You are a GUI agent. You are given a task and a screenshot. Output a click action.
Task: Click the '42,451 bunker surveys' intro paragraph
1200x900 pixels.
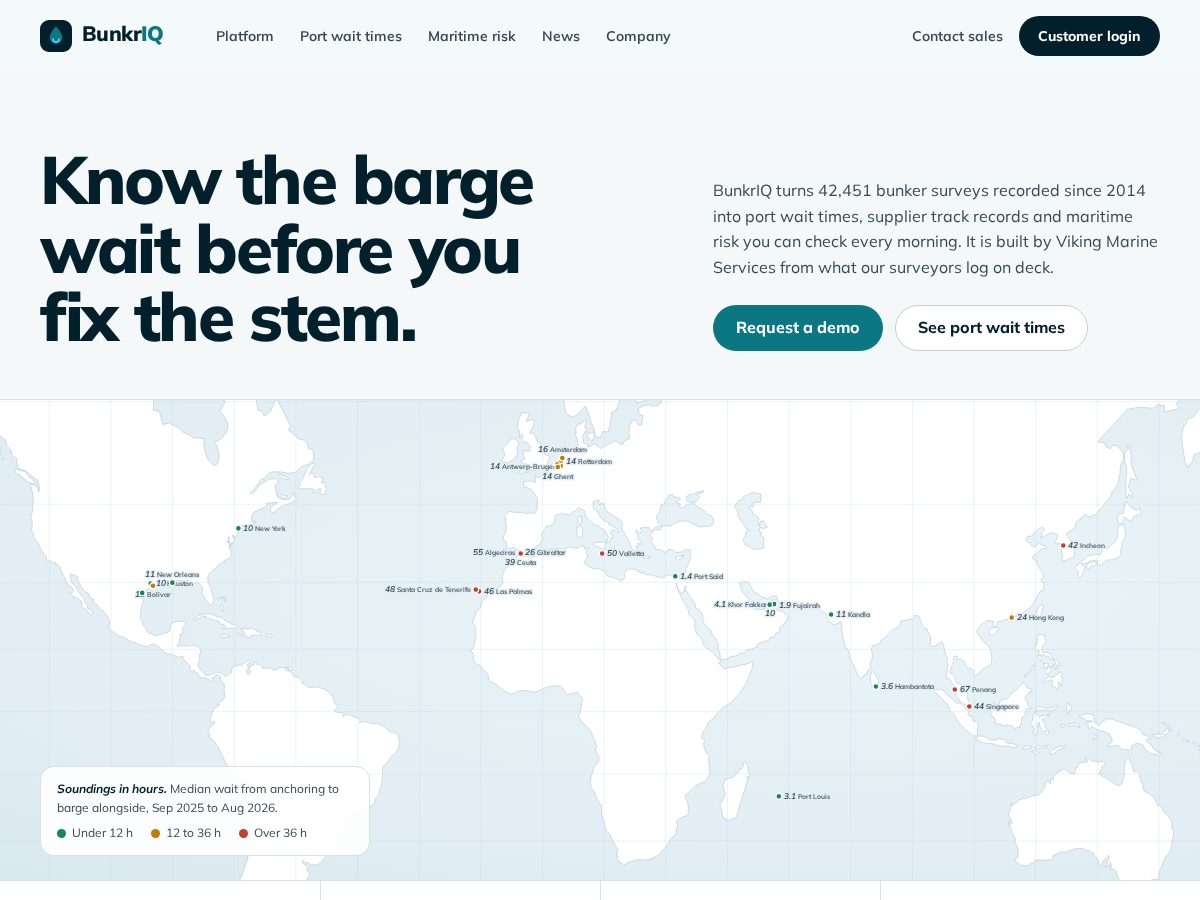935,229
